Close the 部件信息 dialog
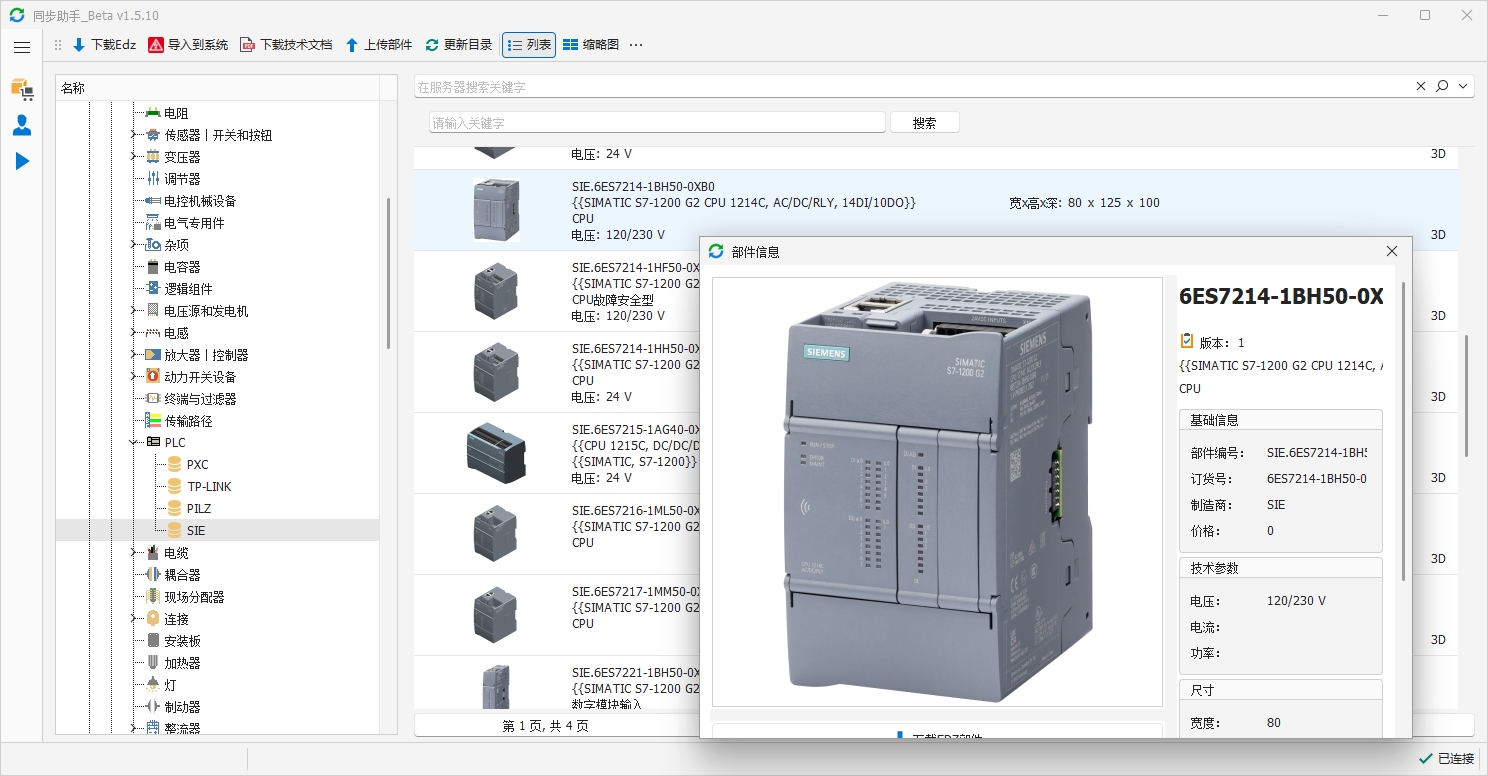 click(x=1391, y=252)
